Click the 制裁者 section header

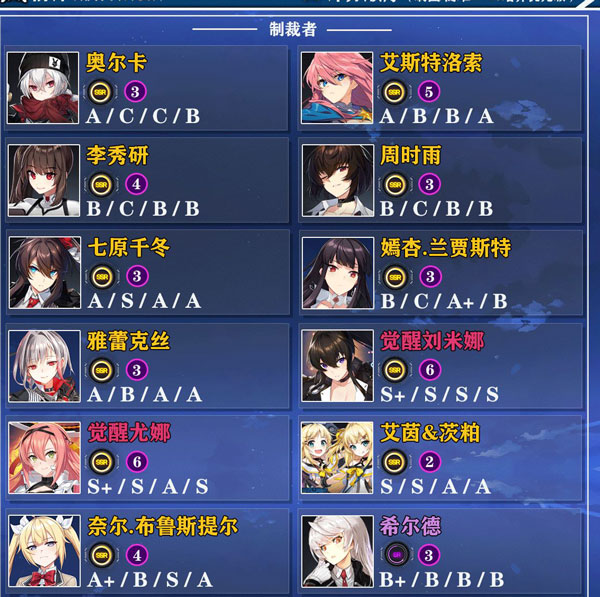coord(293,29)
